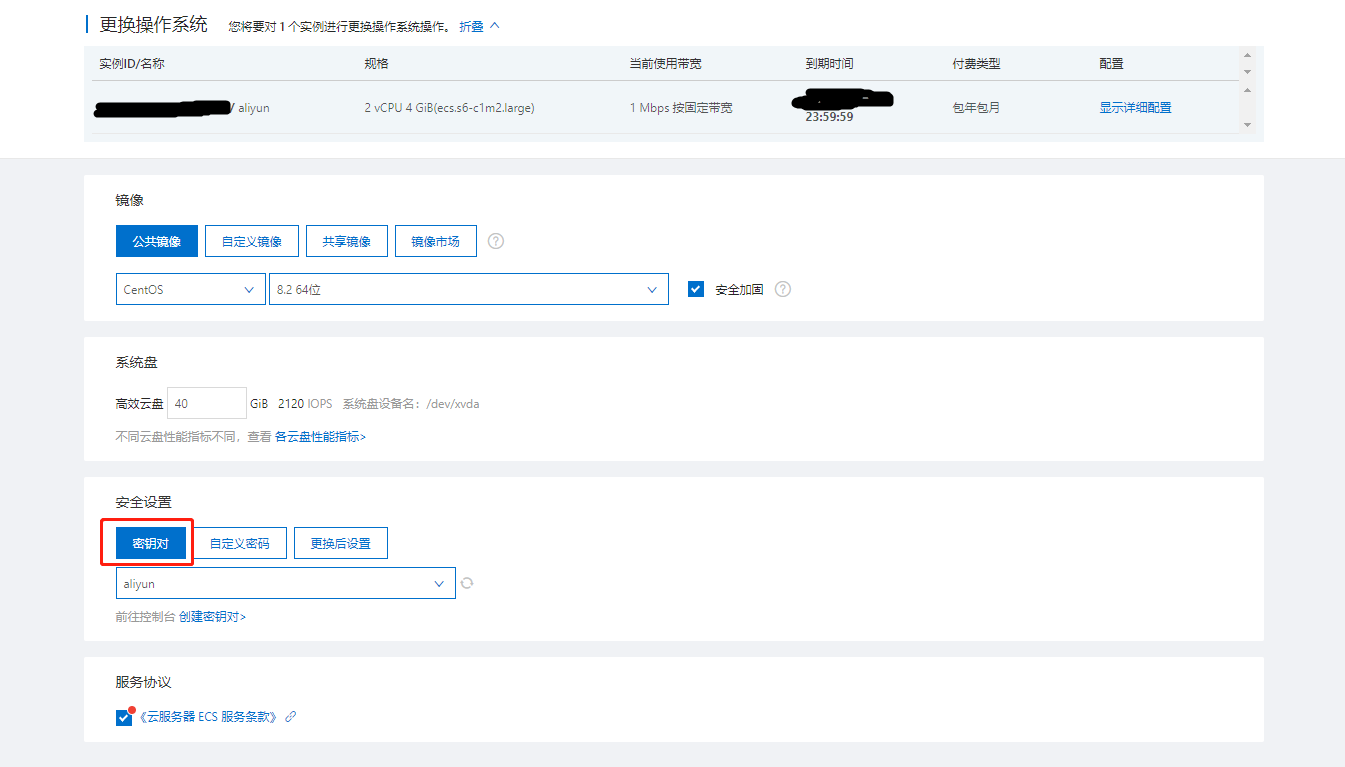Choose the 更换后设置 security option
The height and width of the screenshot is (767, 1345).
coord(341,543)
